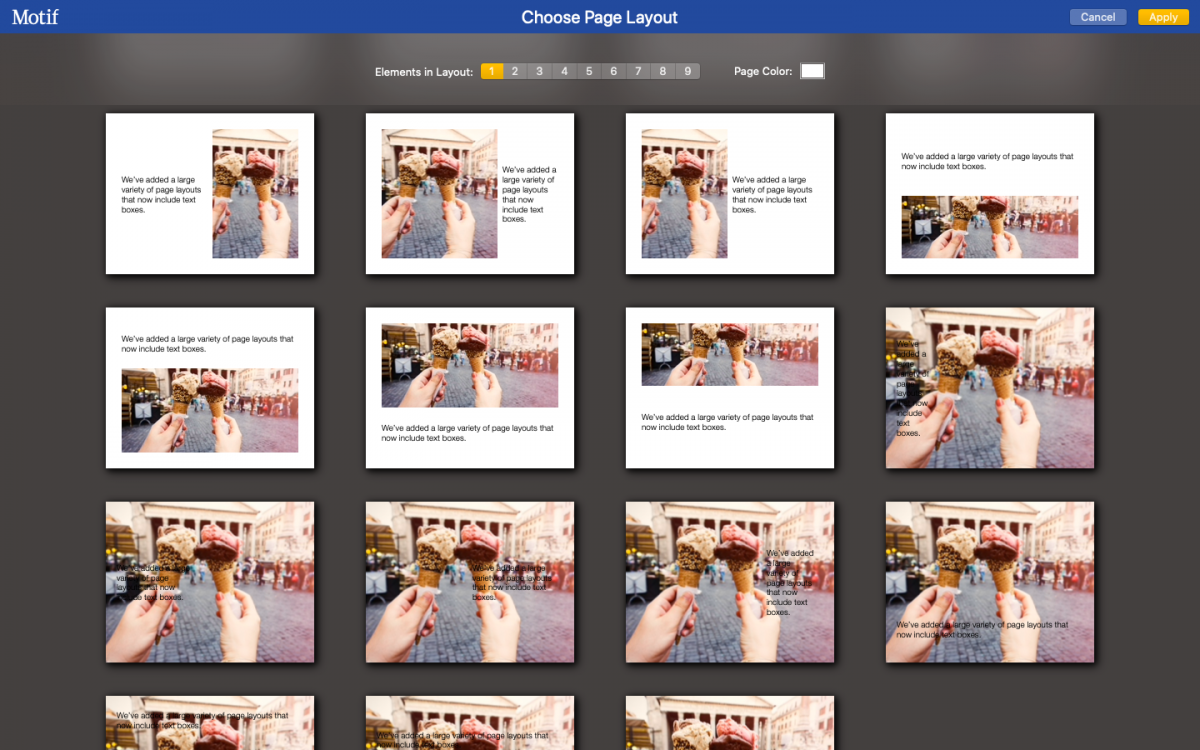
Task: Select 1 element in layout
Action: coord(491,71)
